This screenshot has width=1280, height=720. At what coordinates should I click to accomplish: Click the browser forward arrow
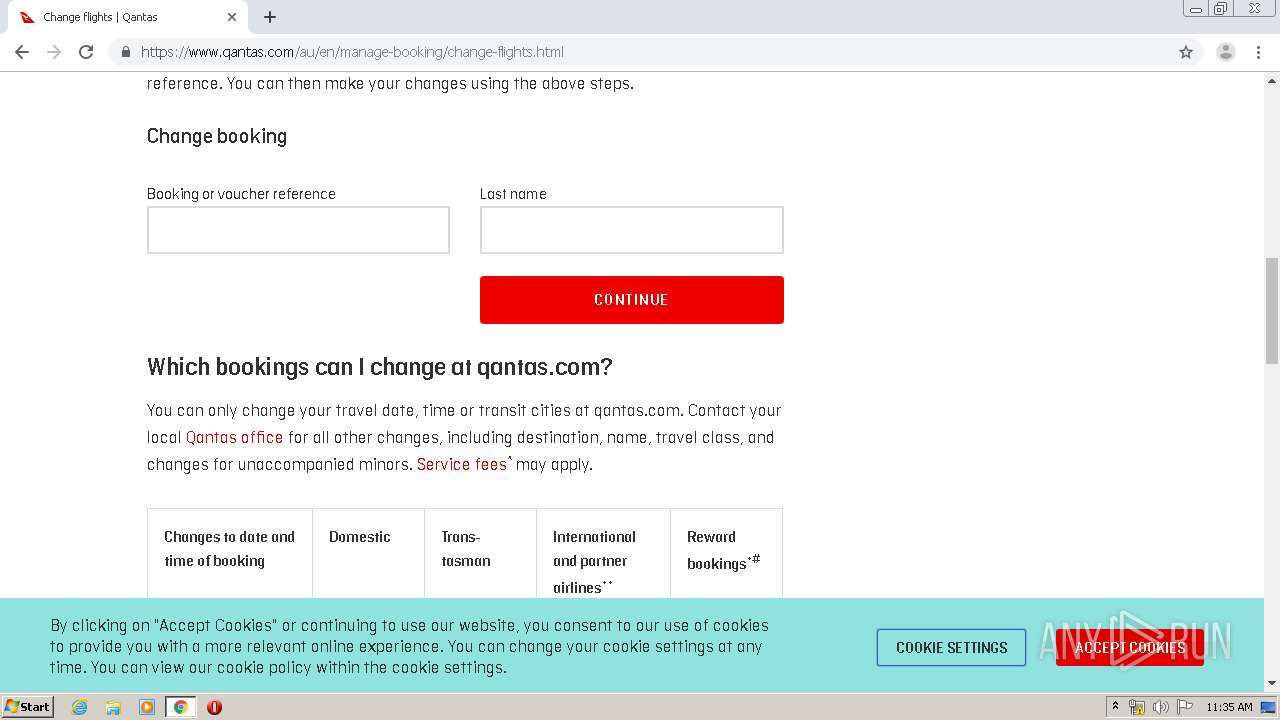54,52
